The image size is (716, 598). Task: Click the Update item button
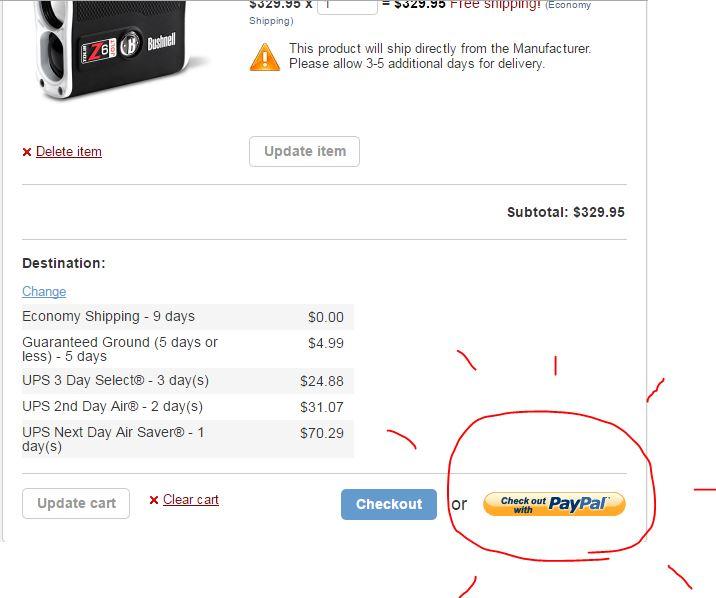[x=305, y=152]
